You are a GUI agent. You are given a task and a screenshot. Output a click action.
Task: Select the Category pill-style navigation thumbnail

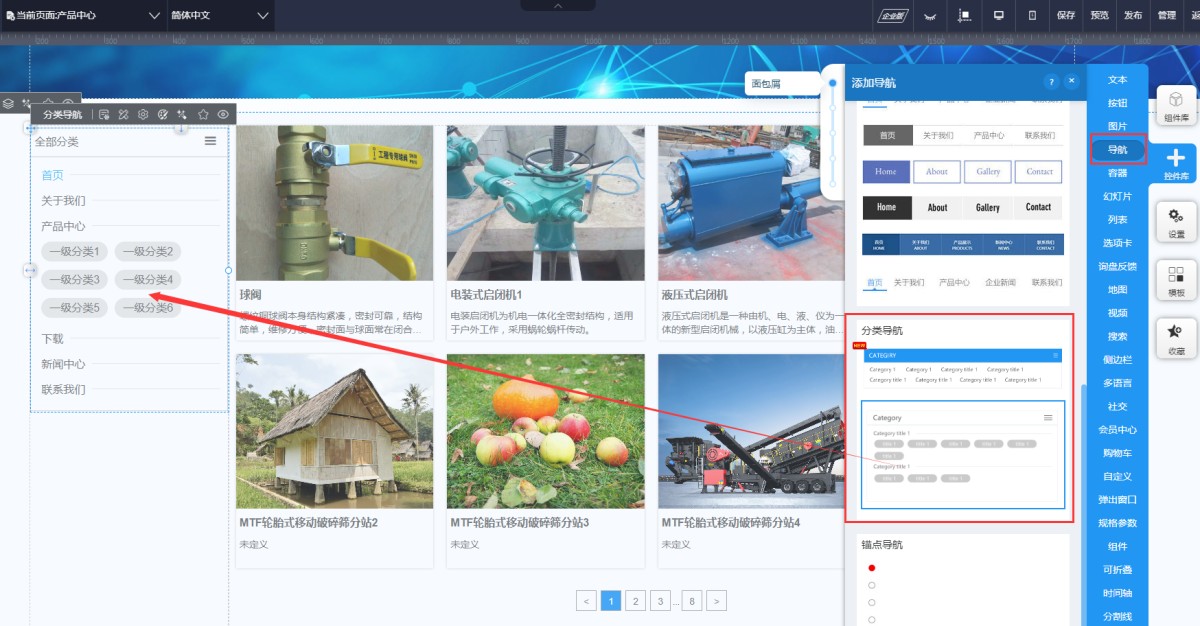(x=962, y=453)
